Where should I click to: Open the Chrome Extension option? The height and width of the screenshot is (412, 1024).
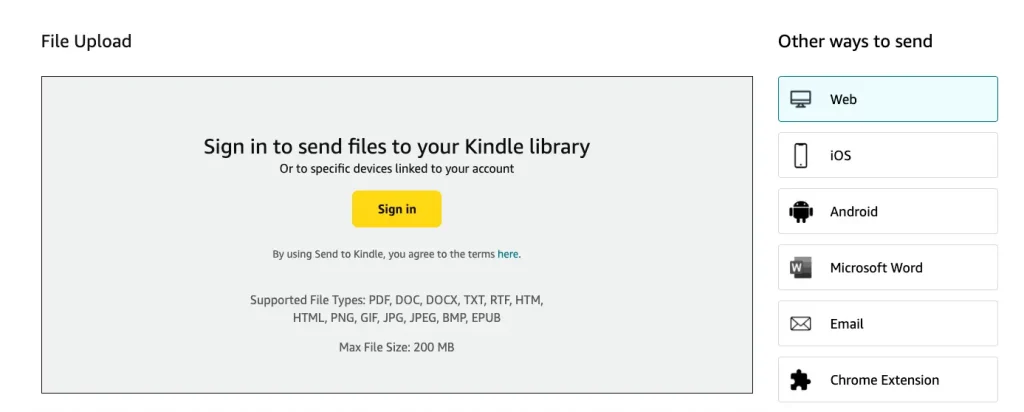(x=888, y=380)
